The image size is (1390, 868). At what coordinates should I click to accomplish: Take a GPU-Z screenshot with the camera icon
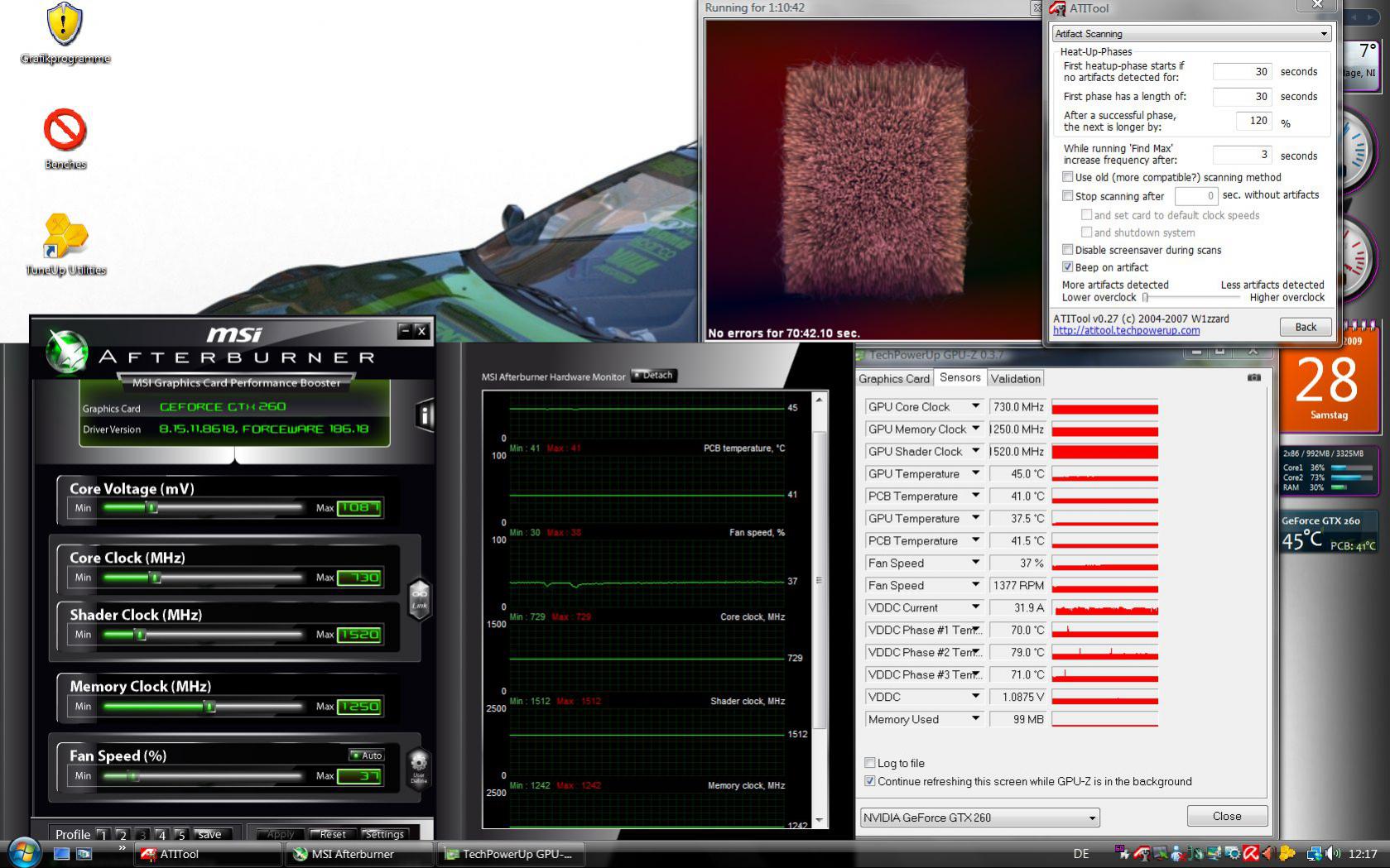coord(1254,377)
